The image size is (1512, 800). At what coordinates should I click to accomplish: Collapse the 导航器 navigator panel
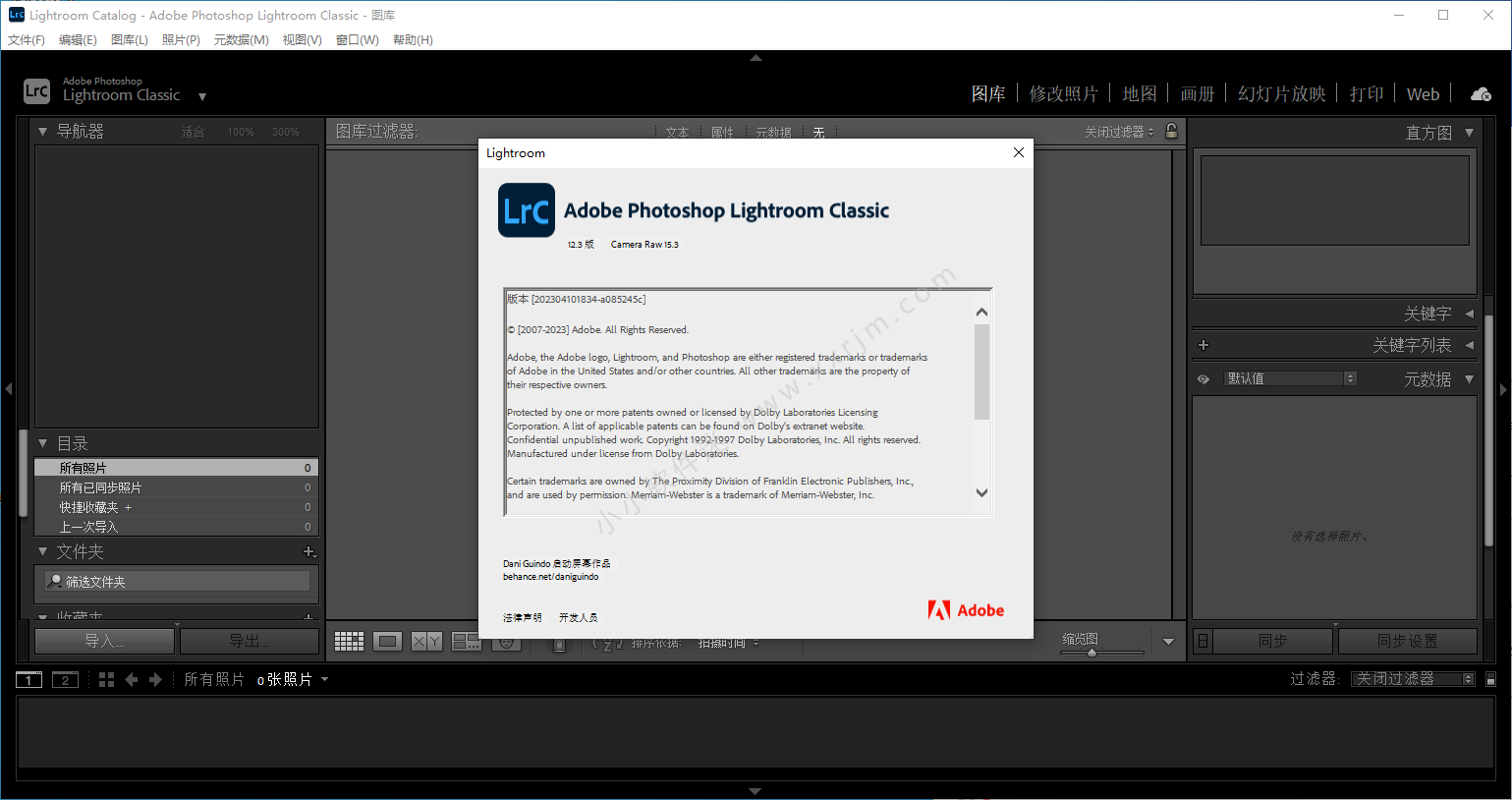42,131
